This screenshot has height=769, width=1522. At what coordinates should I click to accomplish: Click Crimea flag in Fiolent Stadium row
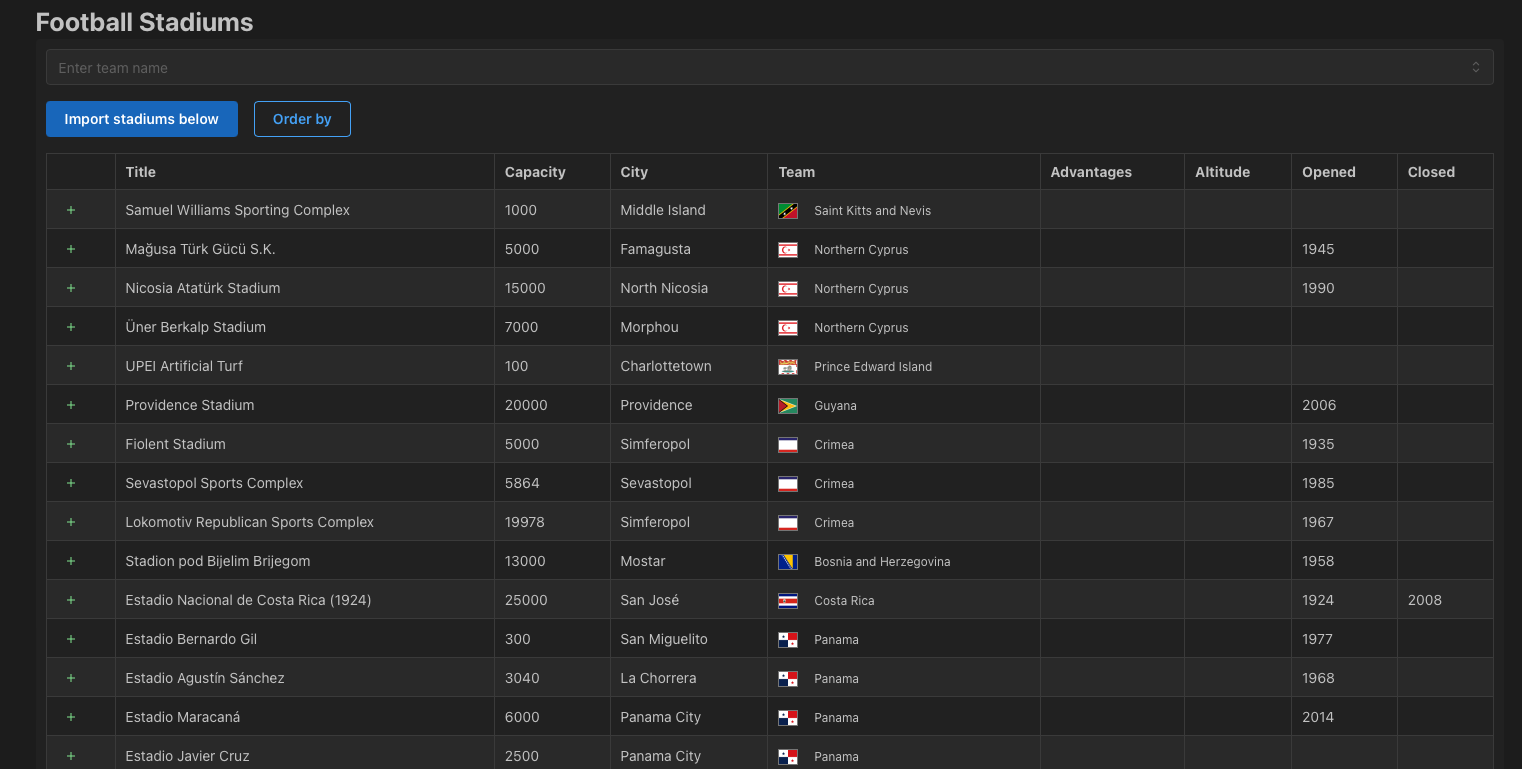tap(788, 445)
